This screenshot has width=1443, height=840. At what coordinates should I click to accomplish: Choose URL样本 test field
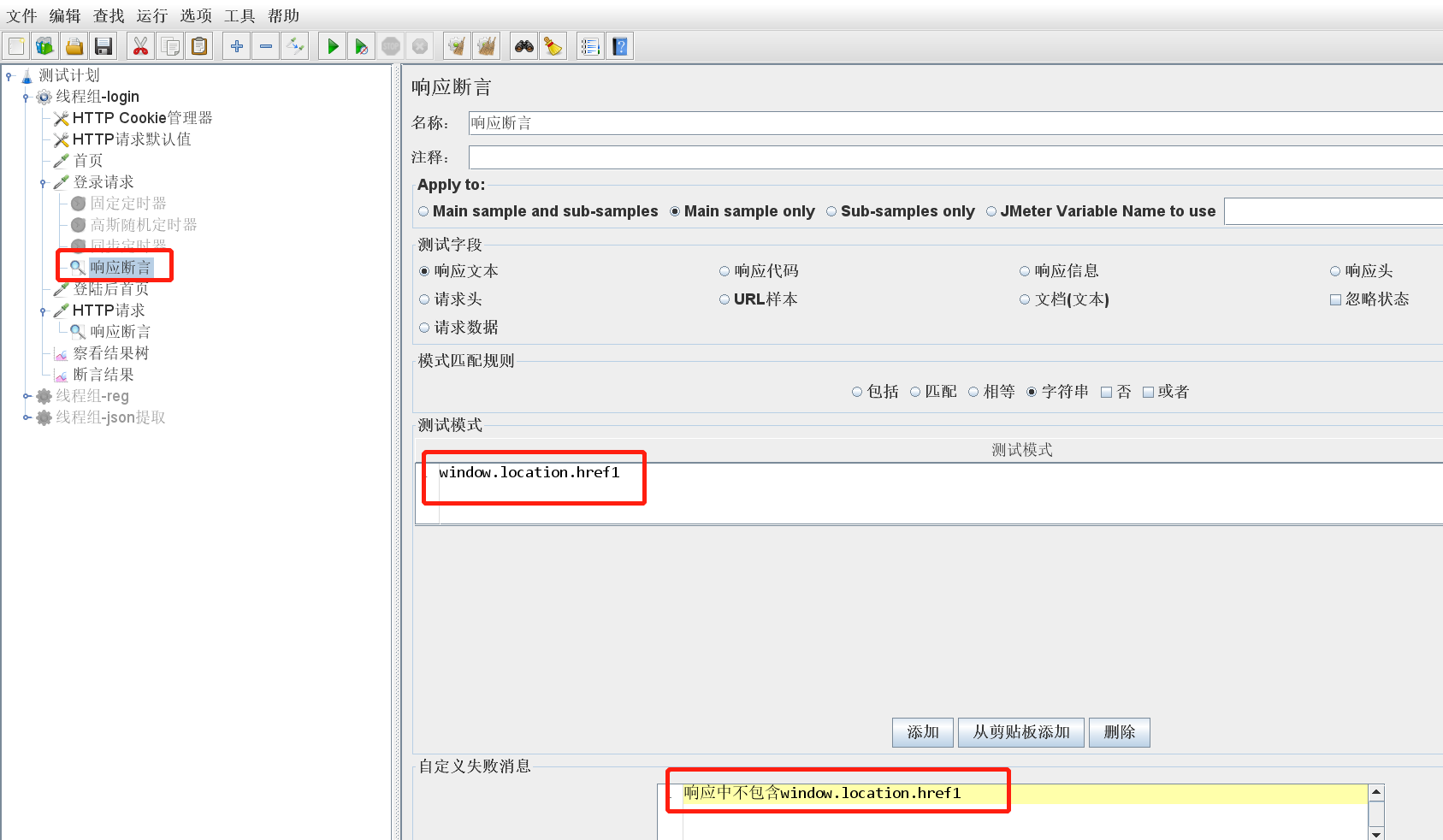758,299
